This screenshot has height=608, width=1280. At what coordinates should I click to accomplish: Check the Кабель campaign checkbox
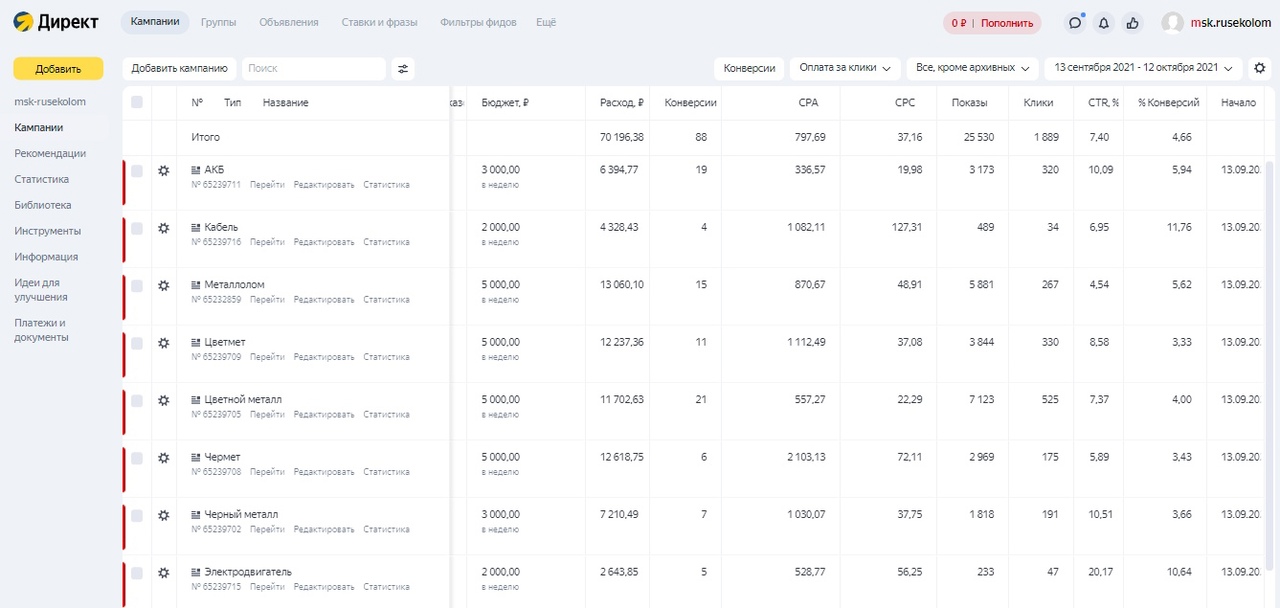click(x=137, y=228)
